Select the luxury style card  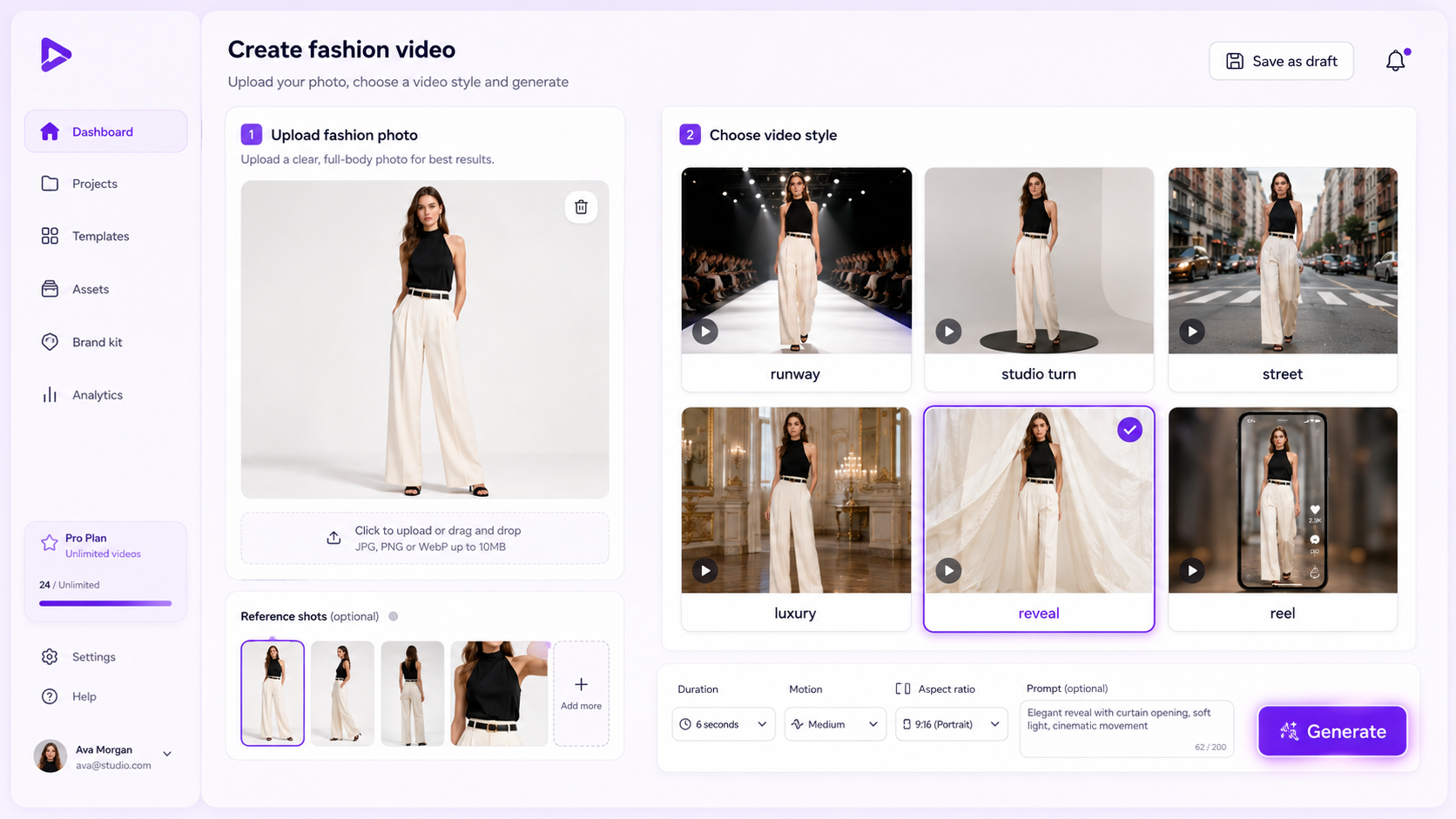pyautogui.click(x=796, y=519)
